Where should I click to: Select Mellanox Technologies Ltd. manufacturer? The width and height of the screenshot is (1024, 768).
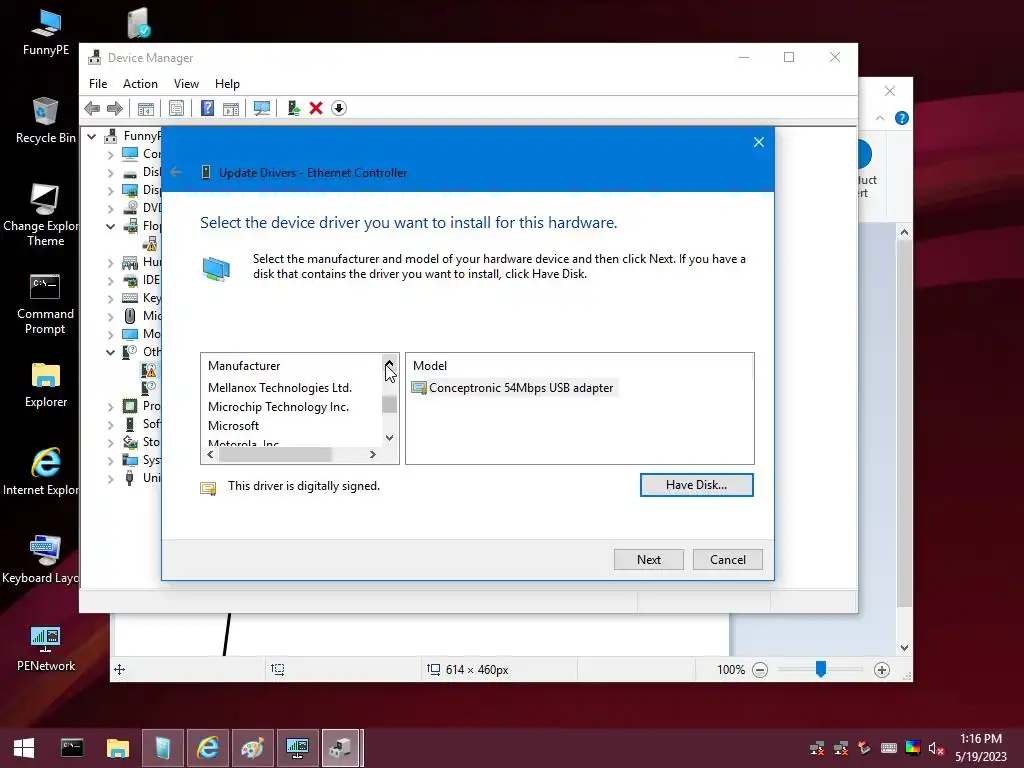click(280, 388)
